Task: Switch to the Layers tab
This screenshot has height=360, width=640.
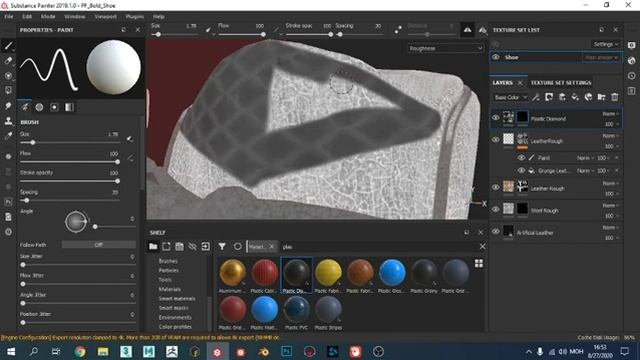Action: pos(502,83)
